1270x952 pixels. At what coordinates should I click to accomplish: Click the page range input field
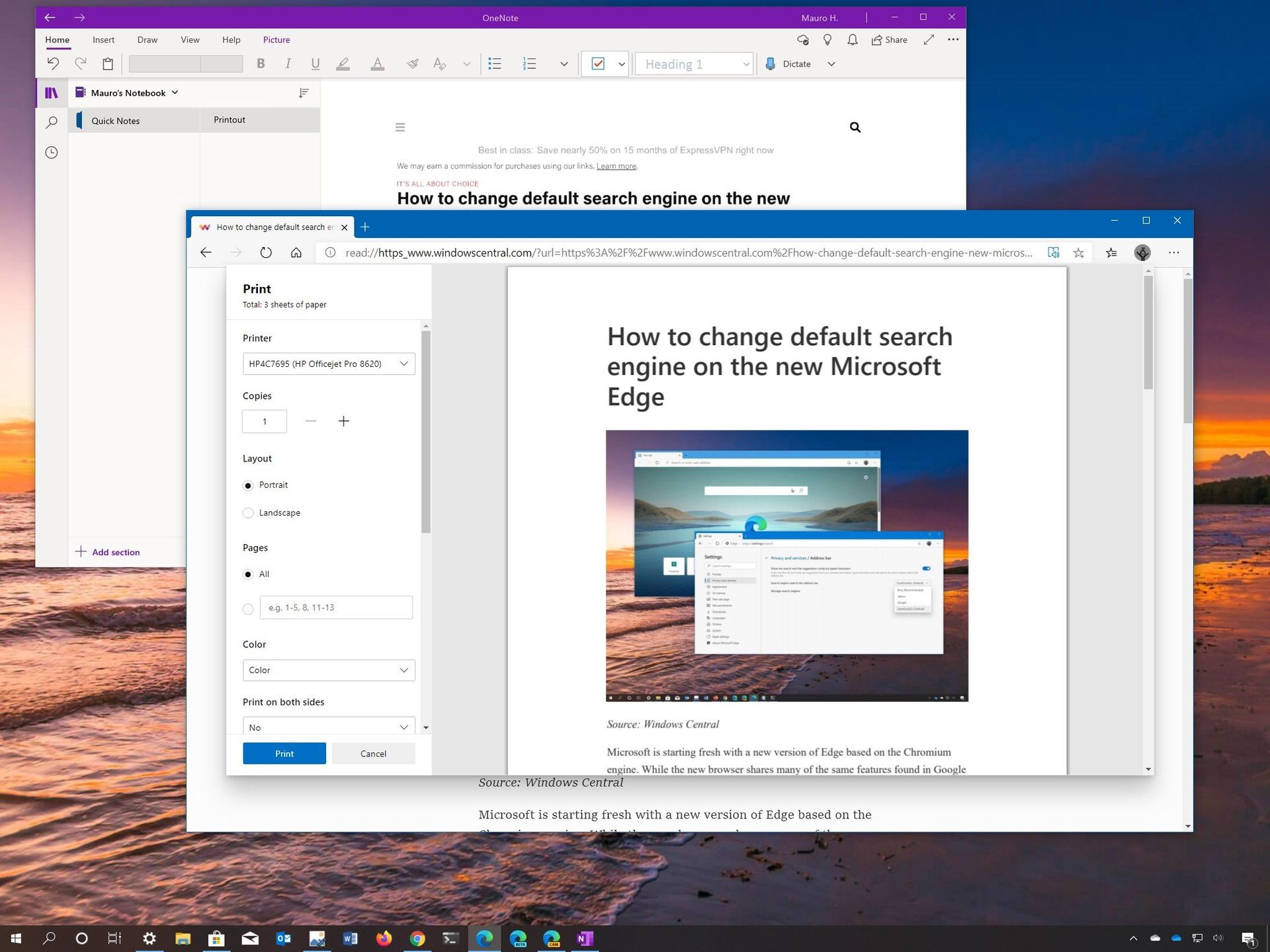tap(336, 607)
